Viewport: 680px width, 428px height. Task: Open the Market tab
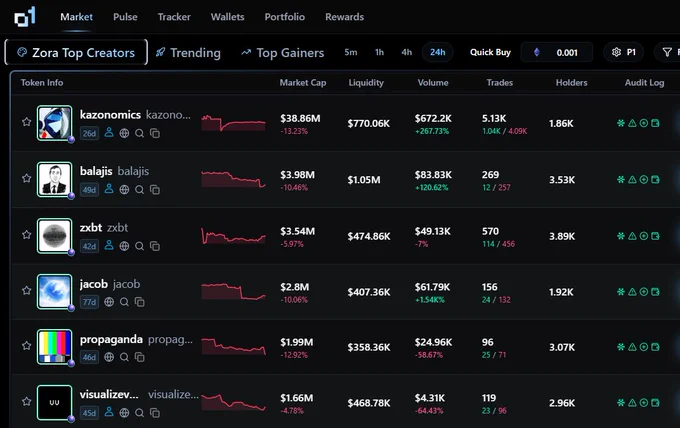(x=76, y=17)
